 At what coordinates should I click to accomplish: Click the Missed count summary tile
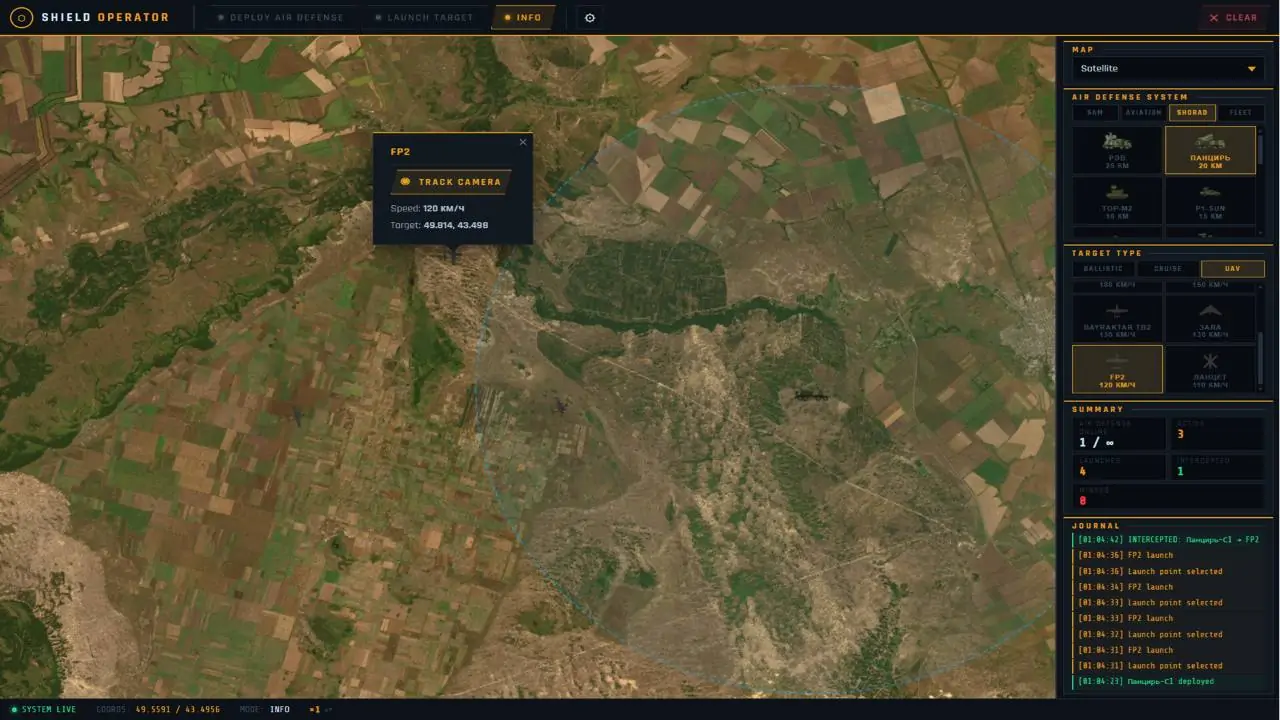[x=1168, y=496]
